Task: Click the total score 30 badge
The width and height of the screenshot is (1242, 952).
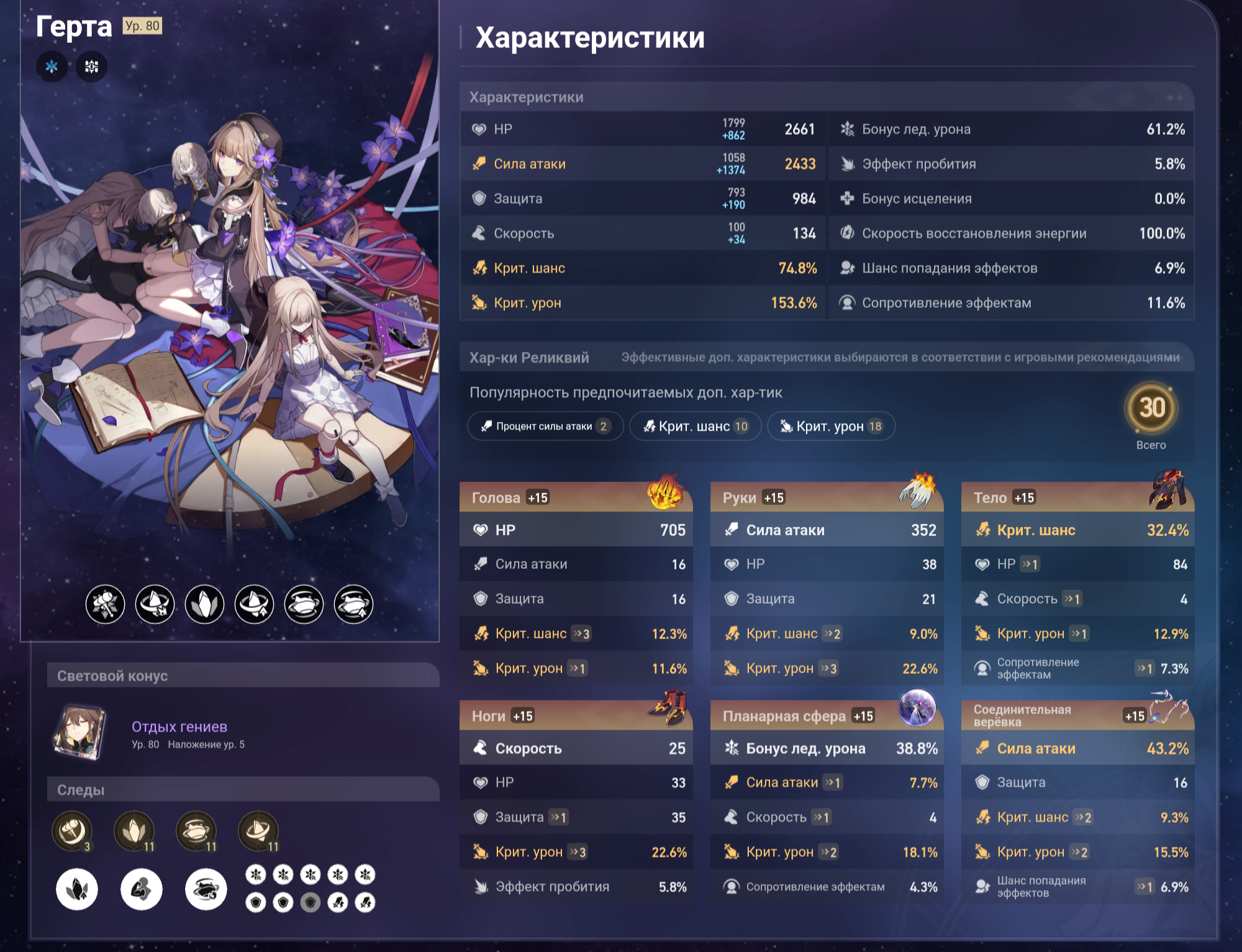Action: pyautogui.click(x=1151, y=408)
